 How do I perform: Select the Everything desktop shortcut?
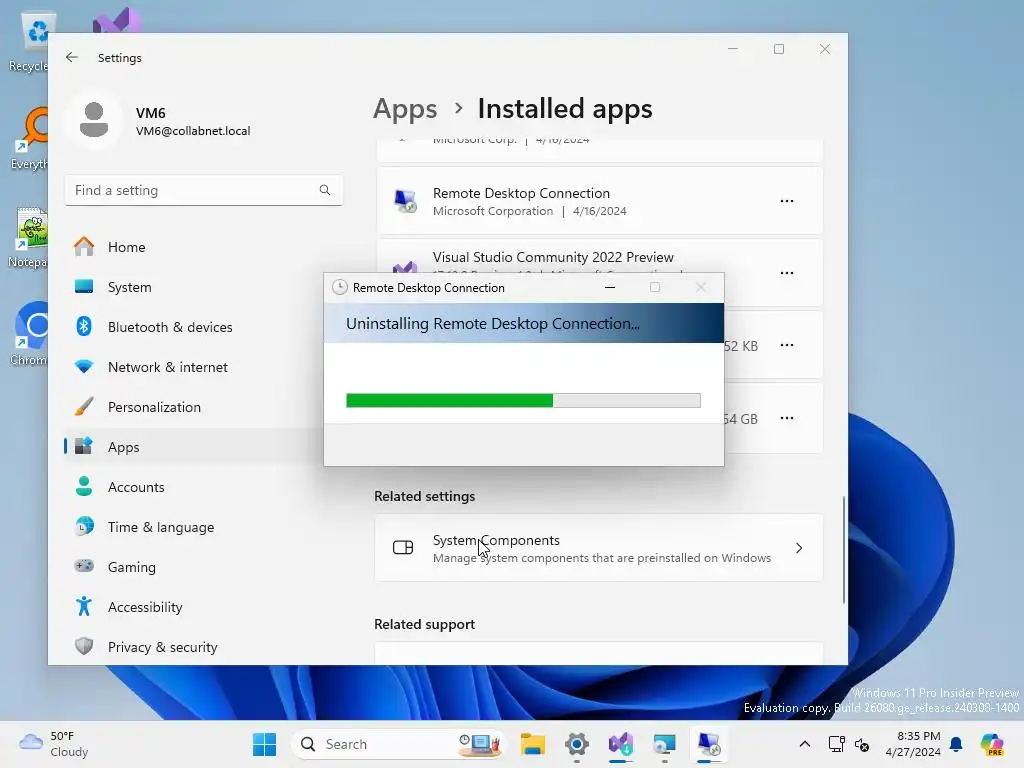[29, 139]
